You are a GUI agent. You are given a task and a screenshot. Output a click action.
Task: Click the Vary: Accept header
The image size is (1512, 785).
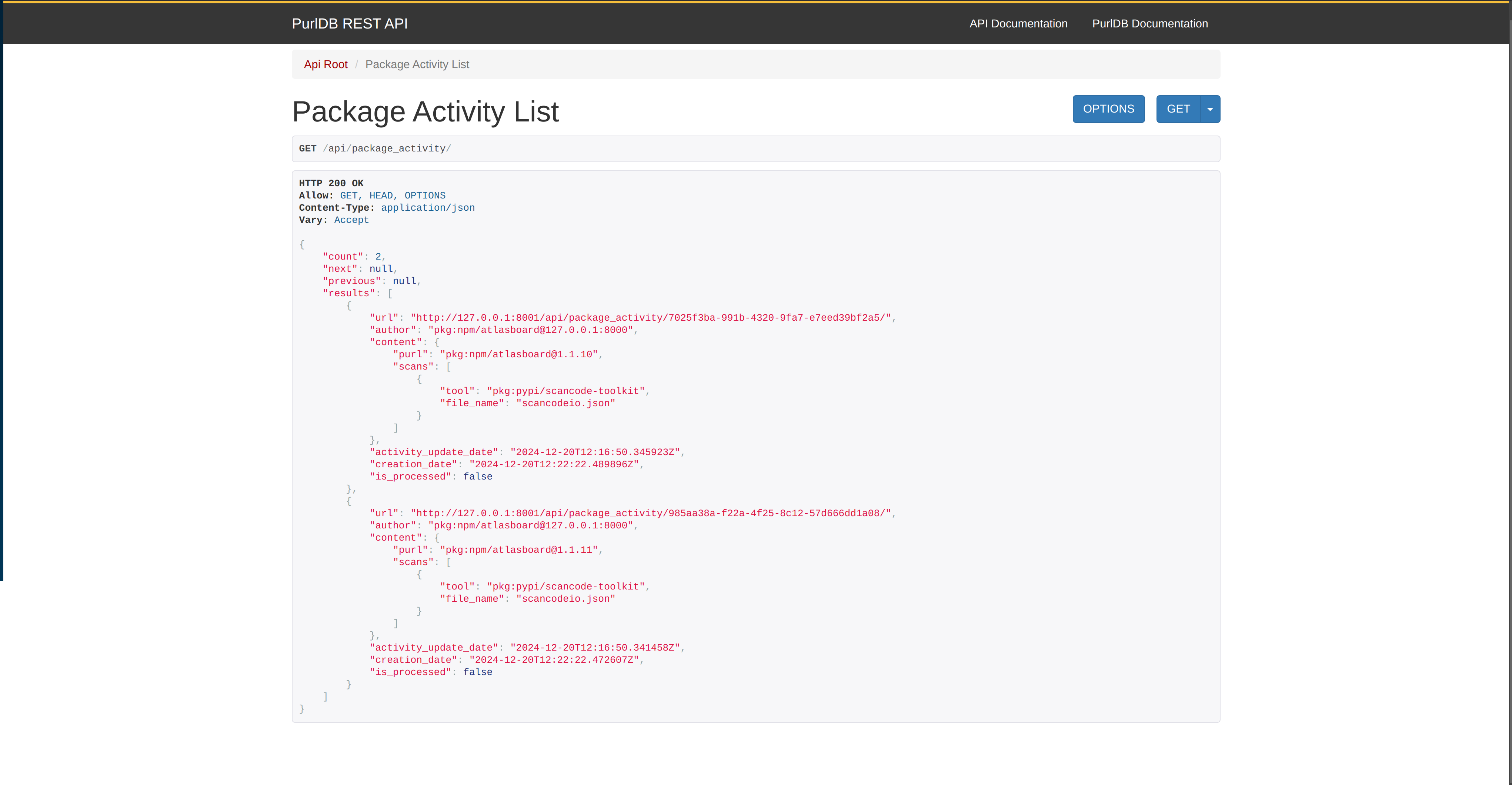[x=334, y=220]
